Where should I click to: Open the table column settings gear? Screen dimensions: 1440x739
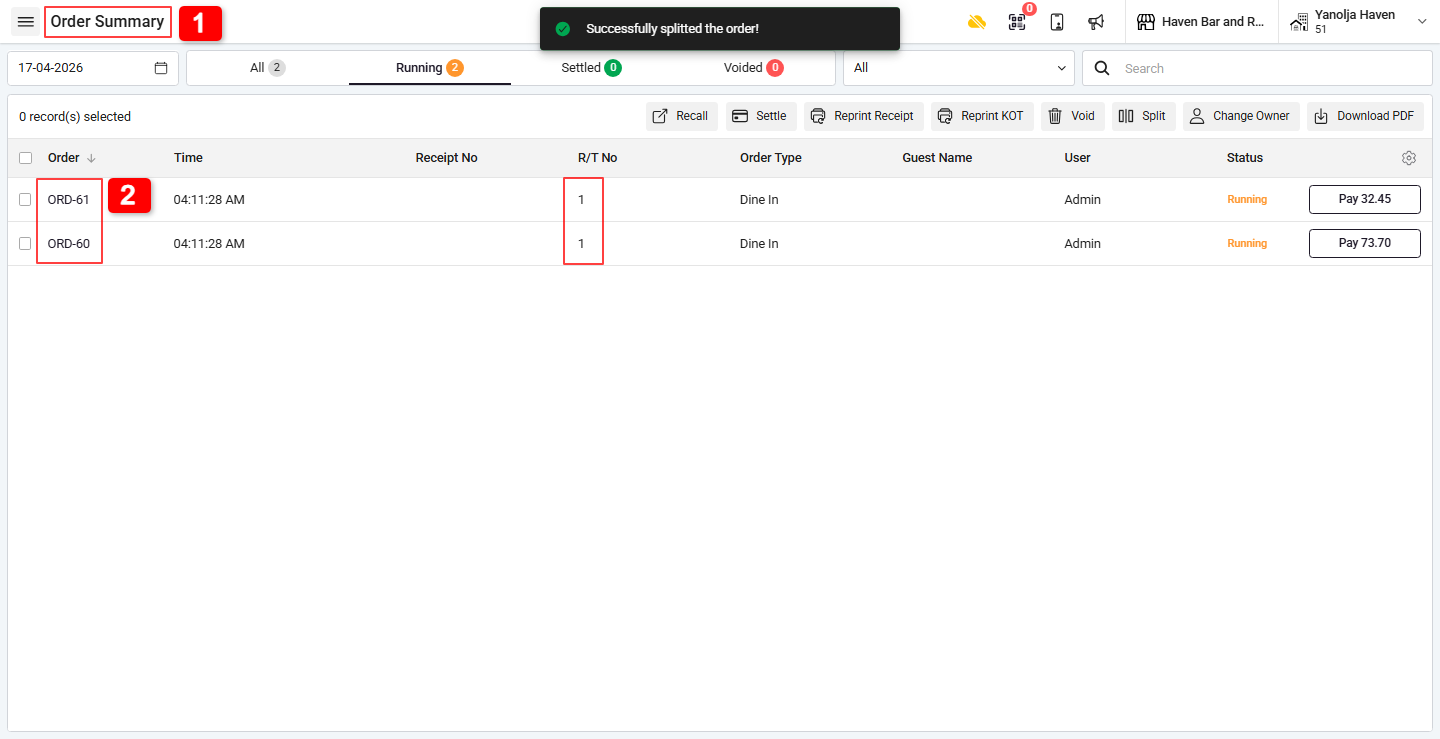click(x=1409, y=158)
